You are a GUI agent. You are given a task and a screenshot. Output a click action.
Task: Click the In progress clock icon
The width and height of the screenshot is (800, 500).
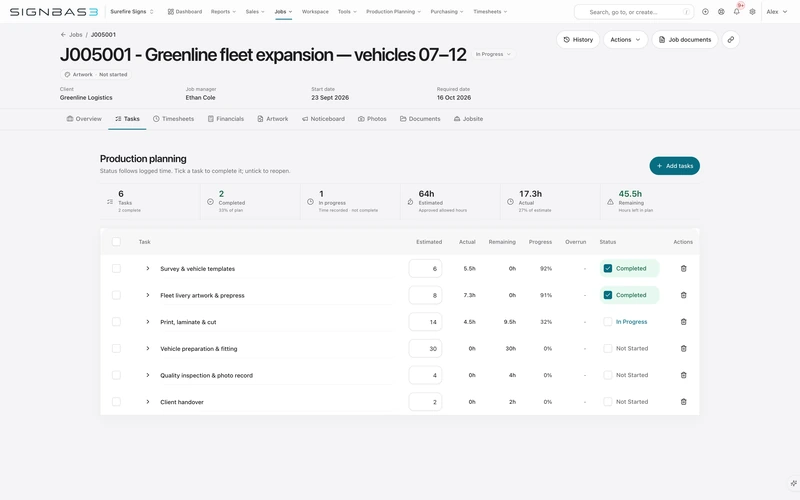click(x=310, y=202)
